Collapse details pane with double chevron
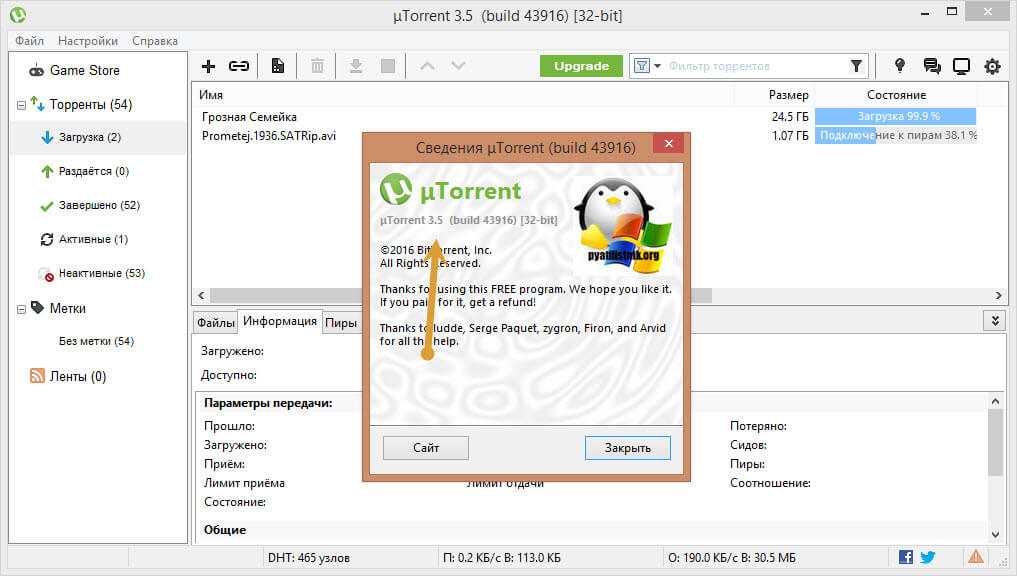 tap(995, 320)
